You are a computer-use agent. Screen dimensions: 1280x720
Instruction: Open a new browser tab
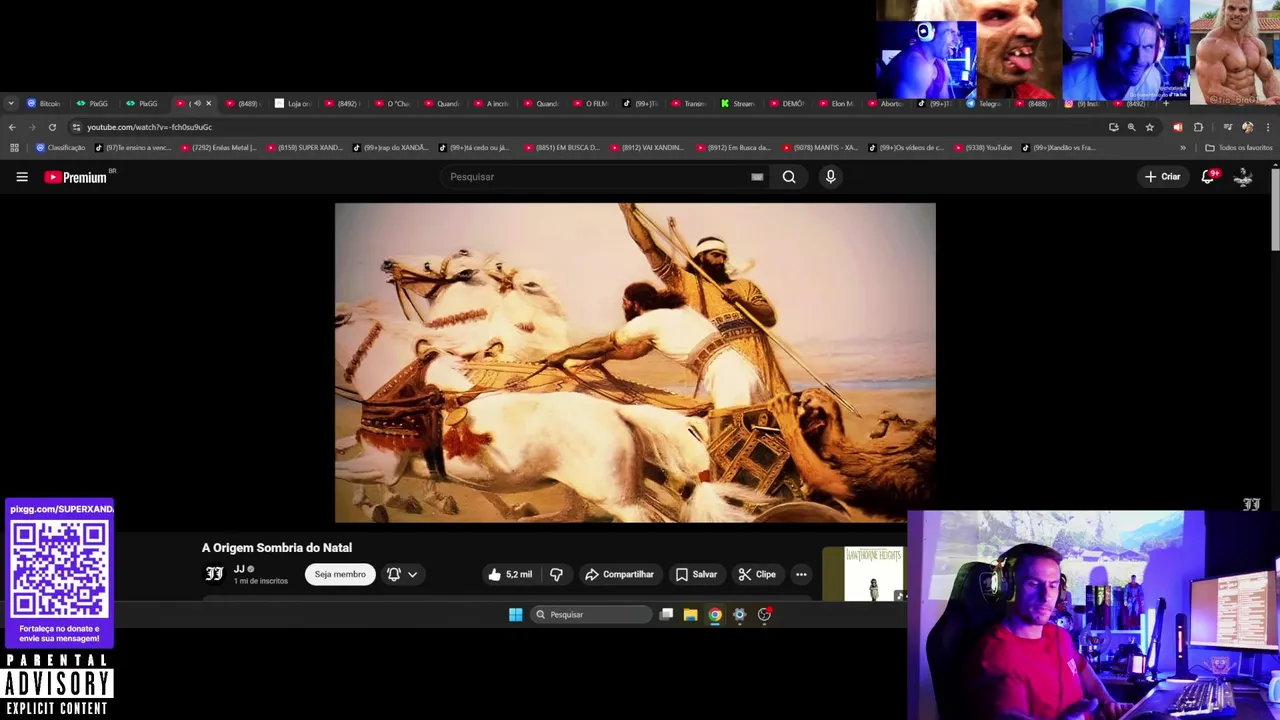point(1165,103)
